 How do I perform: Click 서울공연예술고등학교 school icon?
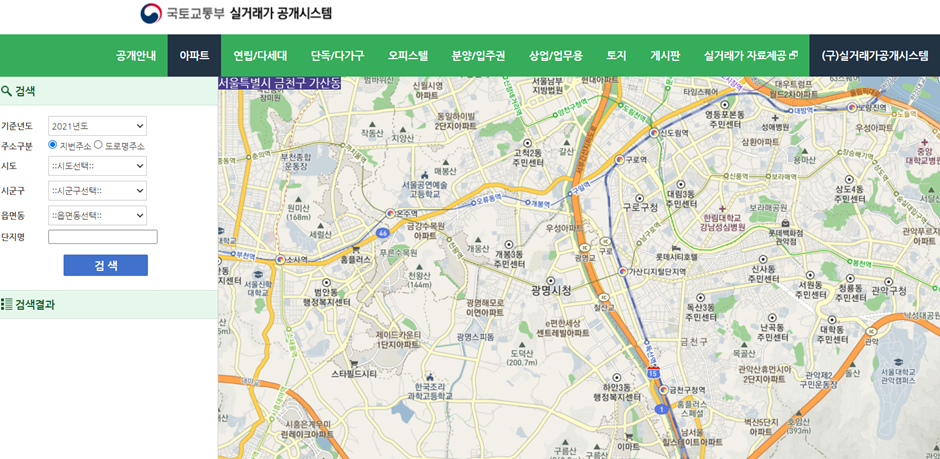pos(425,174)
